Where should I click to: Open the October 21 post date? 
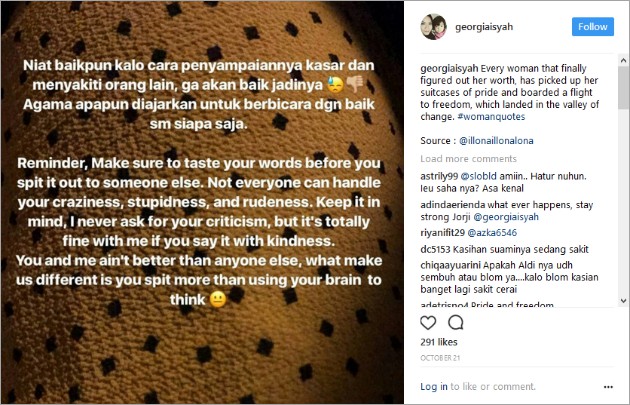[x=440, y=358]
